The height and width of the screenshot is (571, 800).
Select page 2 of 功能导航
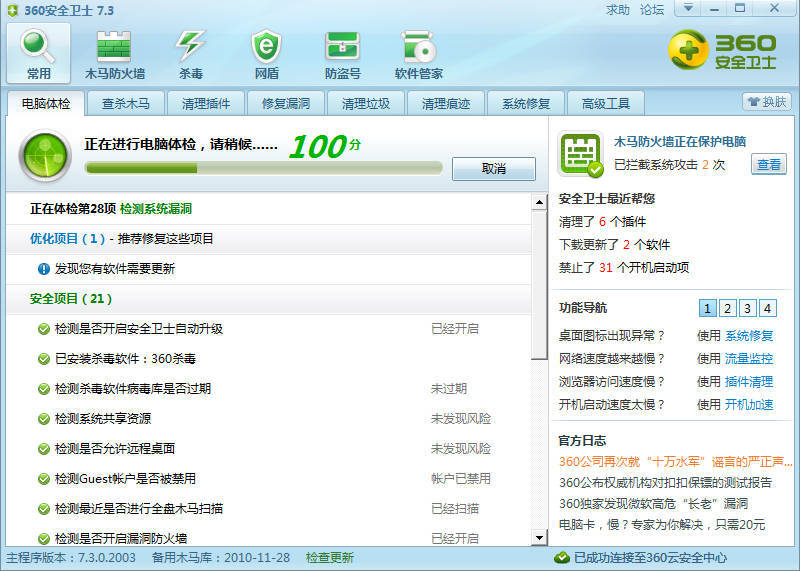pyautogui.click(x=728, y=308)
